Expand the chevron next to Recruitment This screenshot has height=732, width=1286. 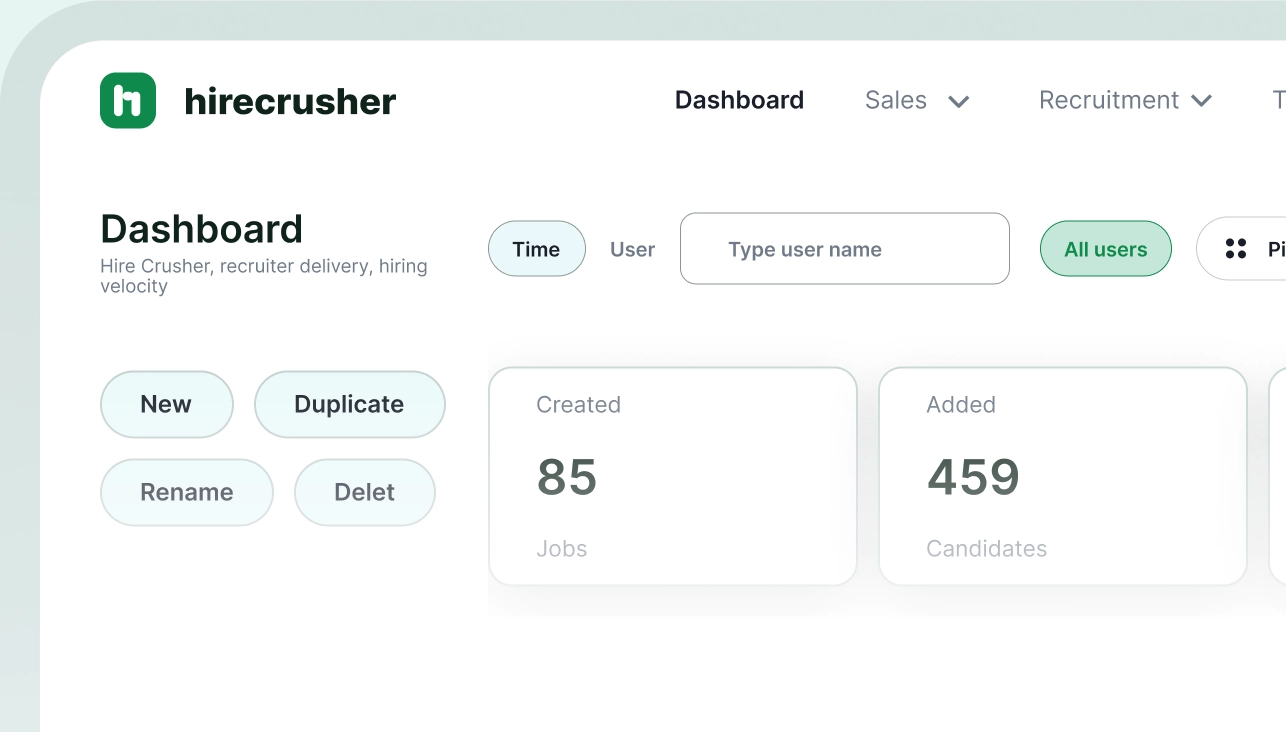pos(1202,101)
